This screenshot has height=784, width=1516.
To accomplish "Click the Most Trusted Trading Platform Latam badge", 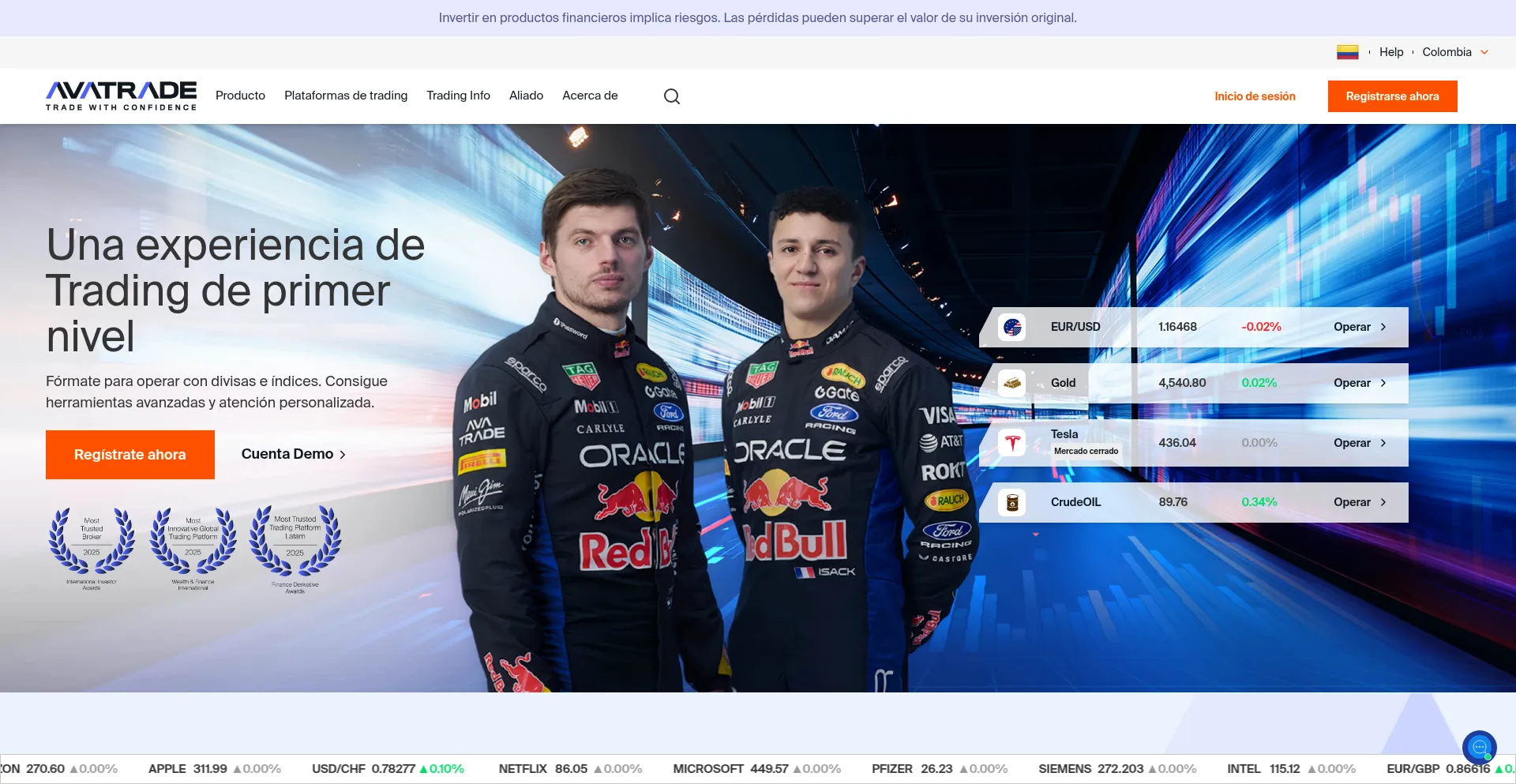I will (x=295, y=549).
